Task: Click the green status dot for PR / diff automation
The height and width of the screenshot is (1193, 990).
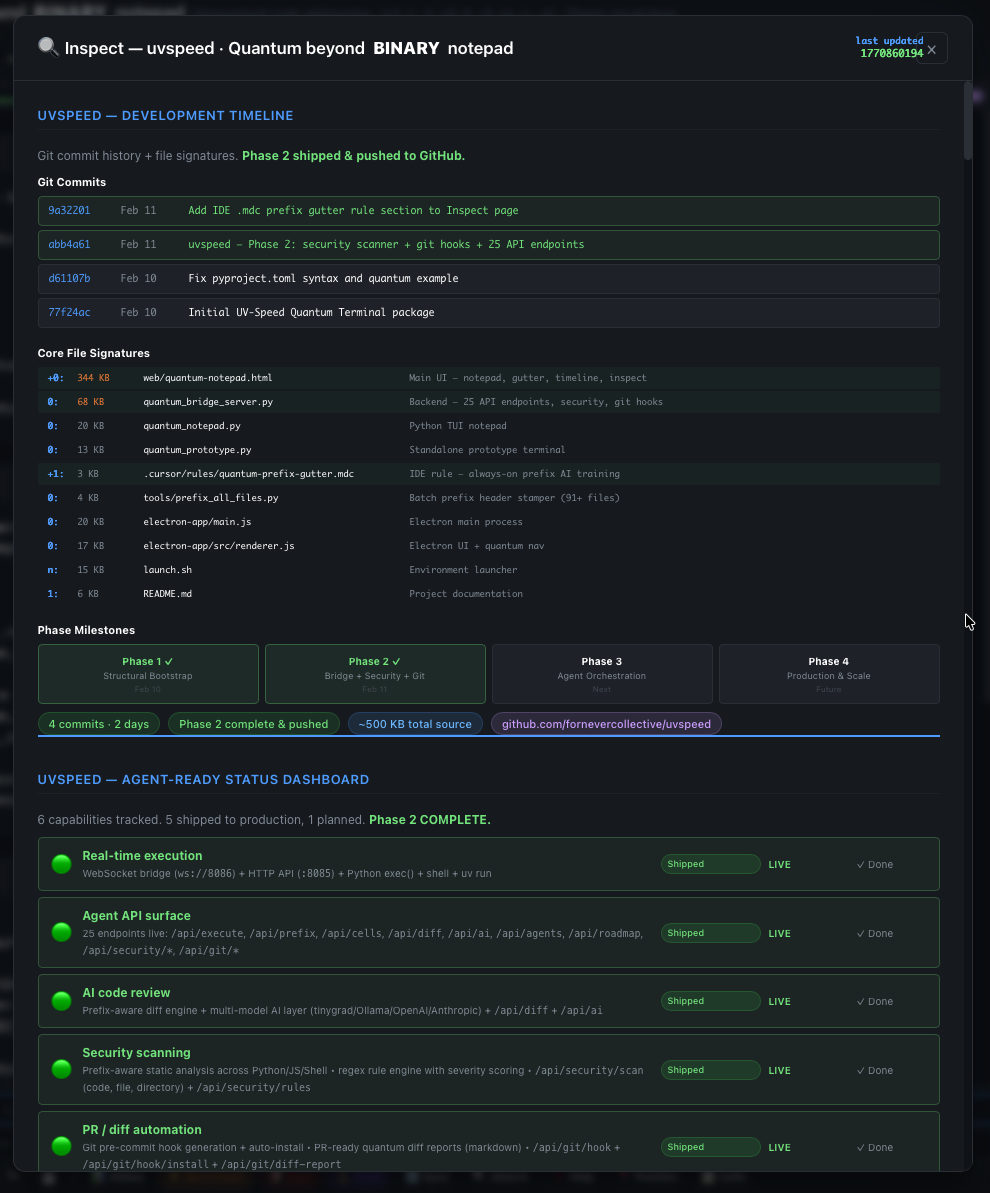Action: coord(62,1146)
